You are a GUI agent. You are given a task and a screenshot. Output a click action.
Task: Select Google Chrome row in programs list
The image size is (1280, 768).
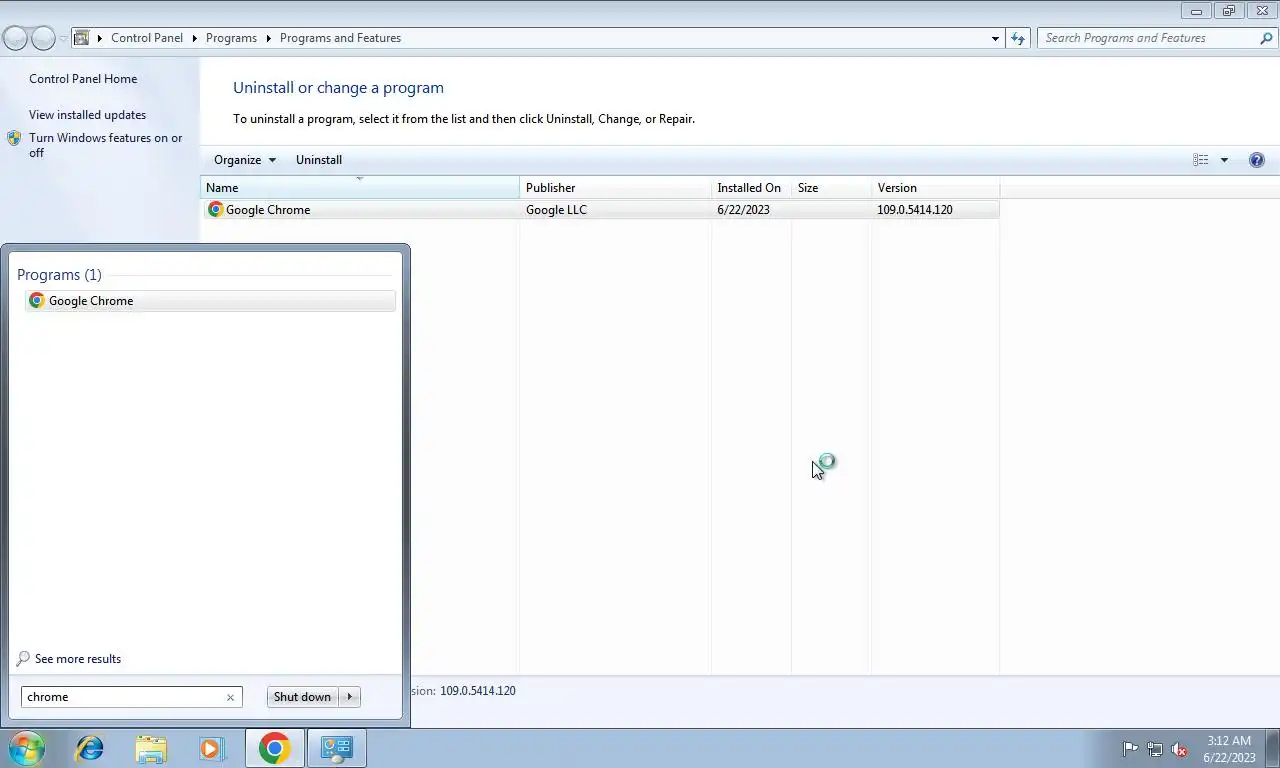[601, 210]
